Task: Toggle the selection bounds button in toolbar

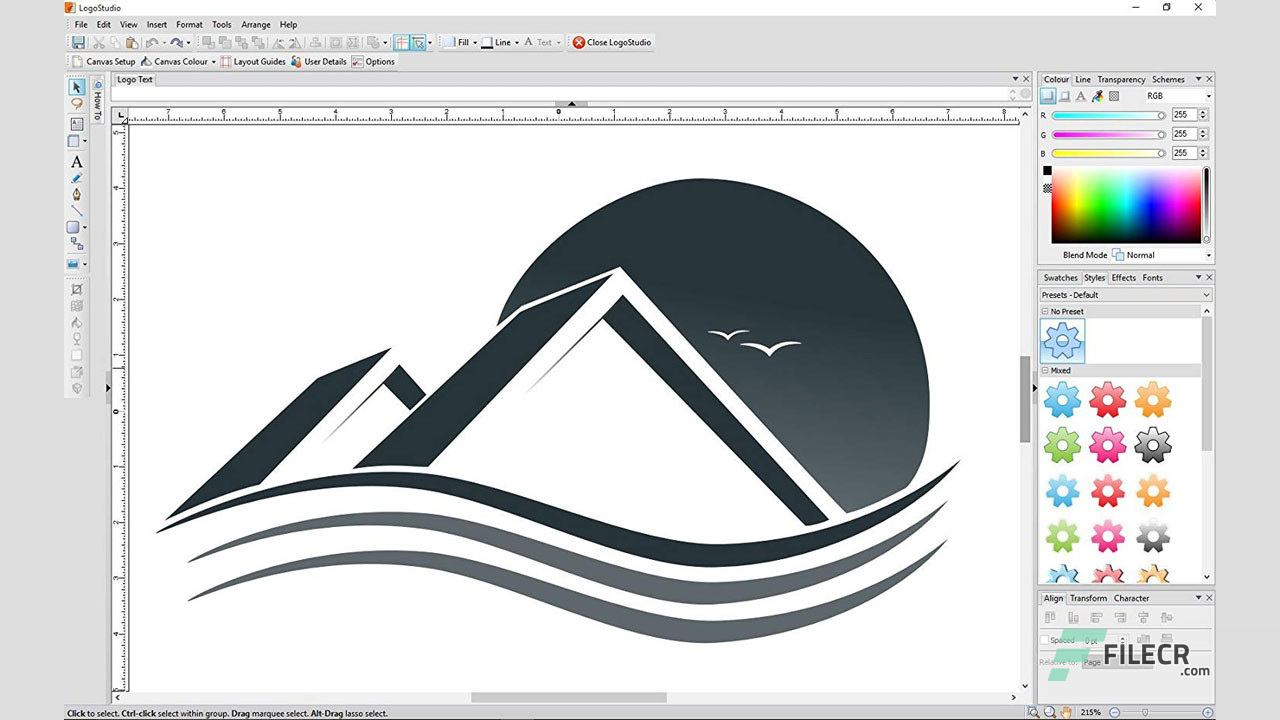Action: point(419,42)
